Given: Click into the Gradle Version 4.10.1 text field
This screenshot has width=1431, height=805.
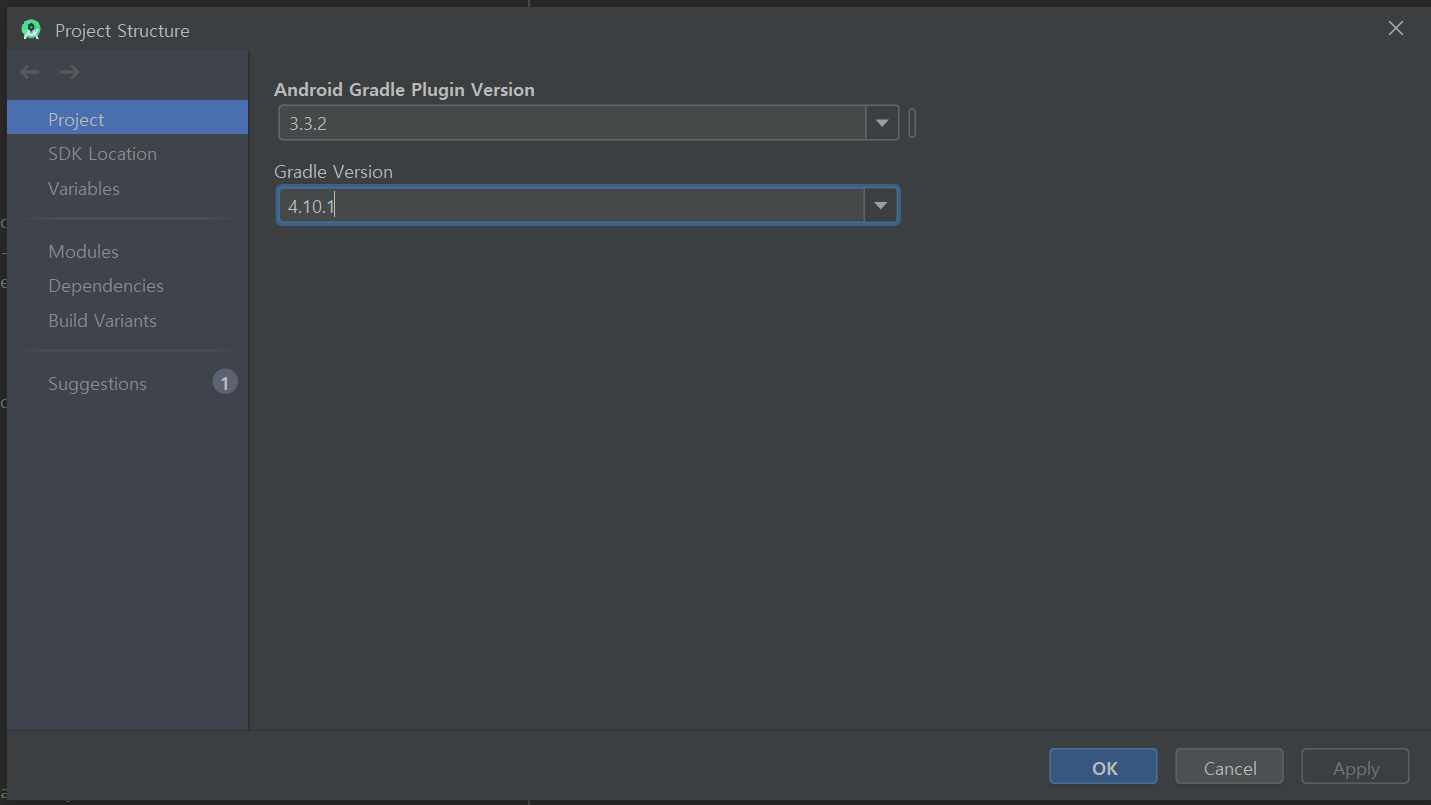Looking at the screenshot, I should pyautogui.click(x=570, y=206).
